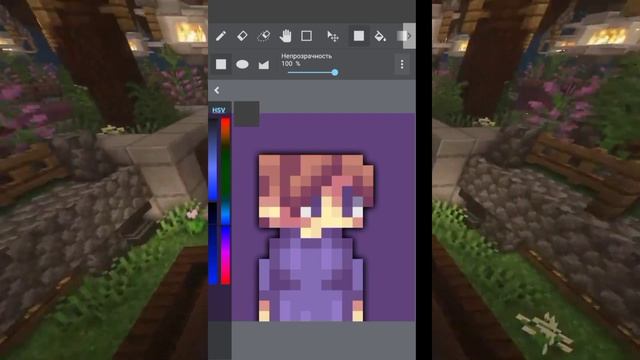
Task: Click the pixel character's purple shirt
Action: [311, 280]
